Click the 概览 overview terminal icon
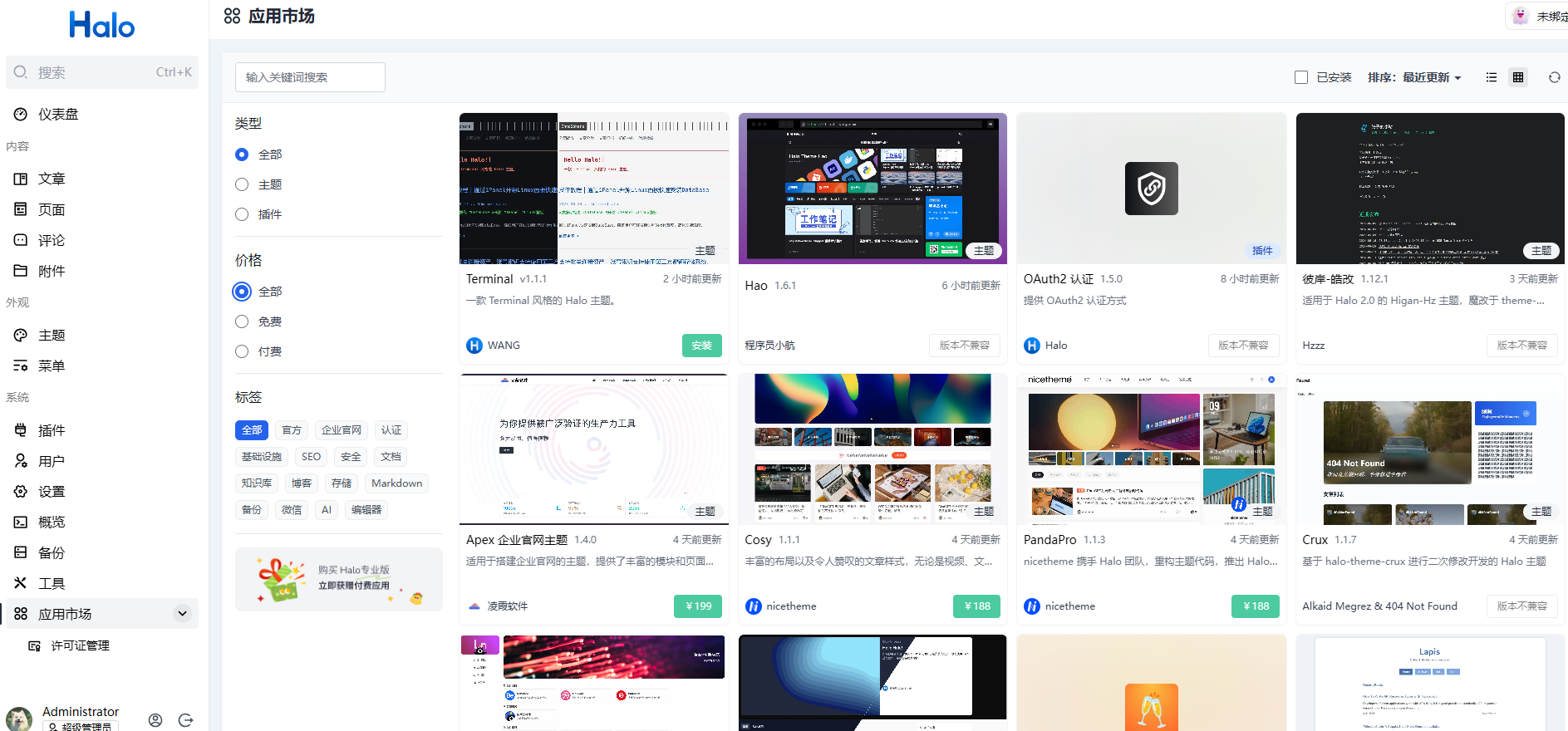Image resolution: width=1568 pixels, height=731 pixels. click(21, 522)
